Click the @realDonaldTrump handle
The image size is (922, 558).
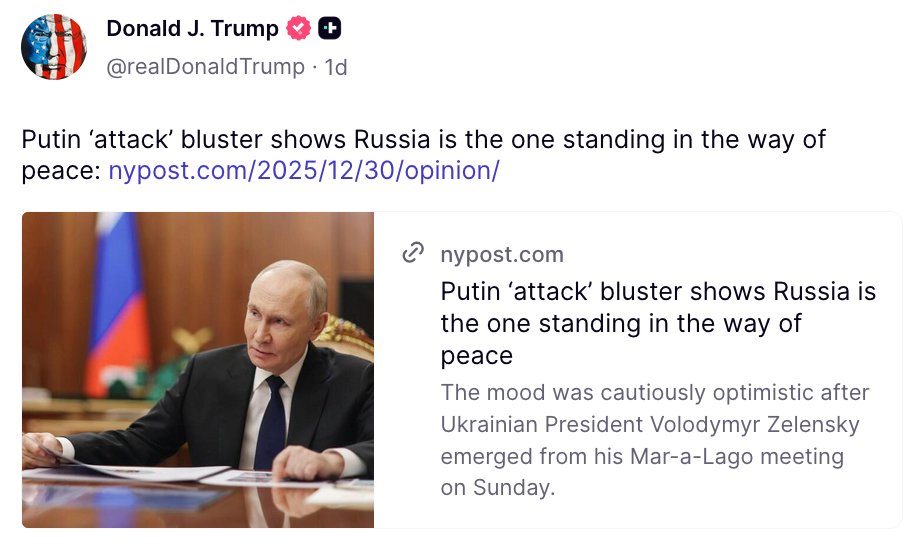pyautogui.click(x=205, y=67)
